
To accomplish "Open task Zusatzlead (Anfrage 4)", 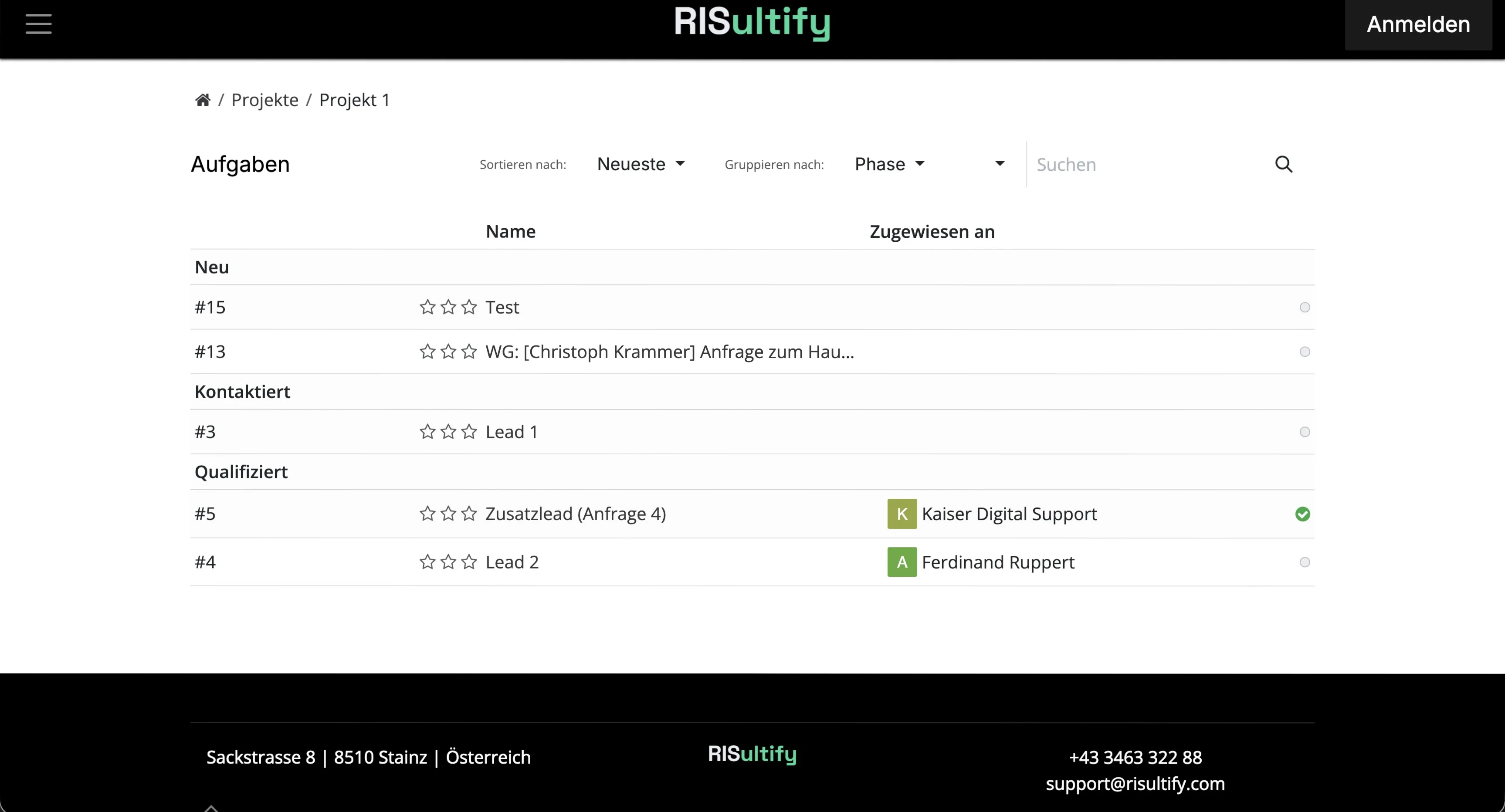I will [576, 514].
